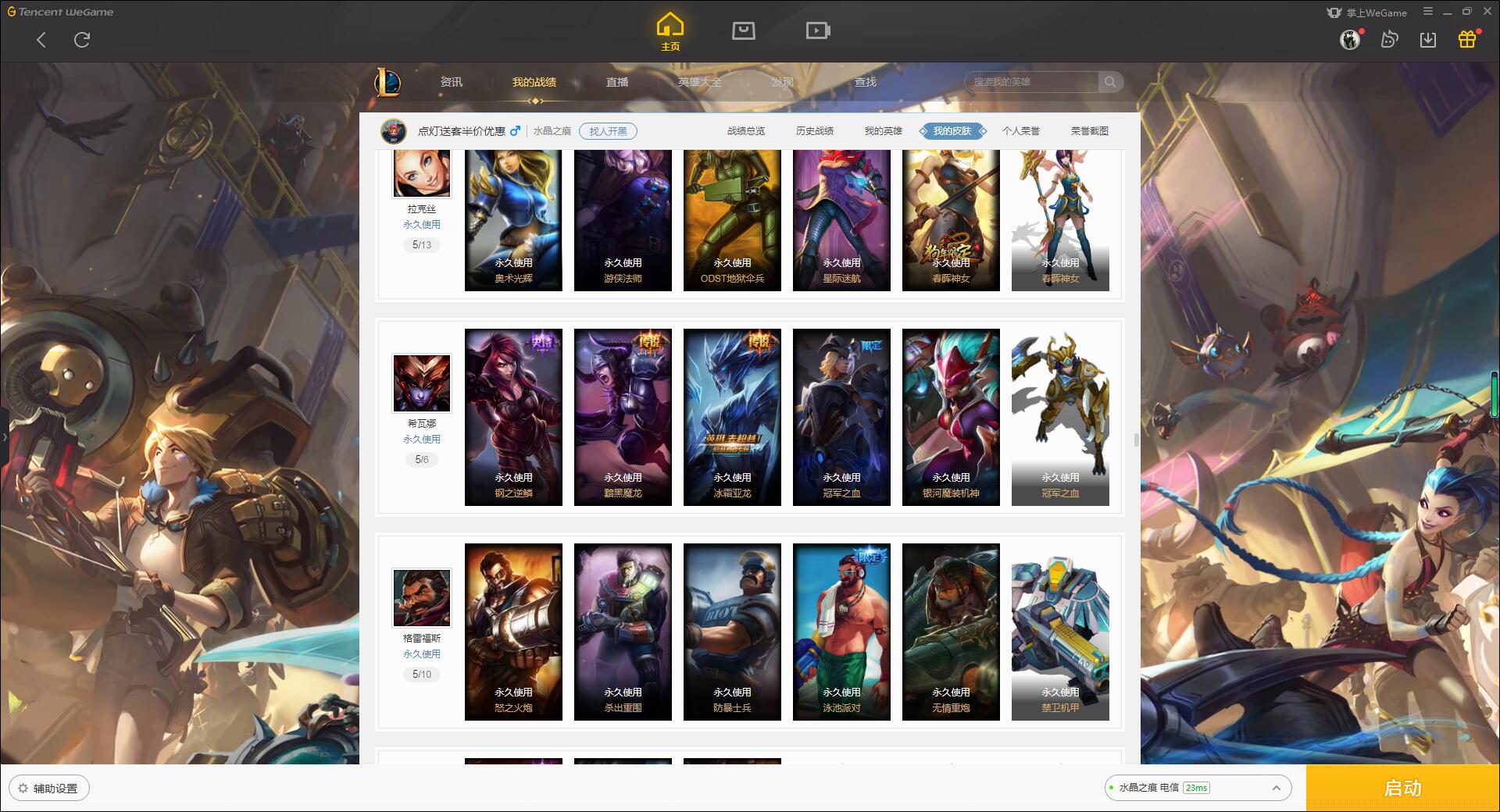Click the 启动 launch button

tap(1403, 789)
